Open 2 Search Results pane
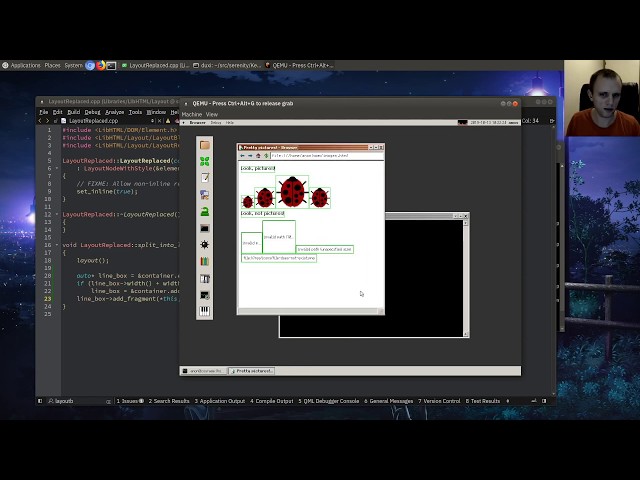The height and width of the screenshot is (480, 640). tap(169, 401)
